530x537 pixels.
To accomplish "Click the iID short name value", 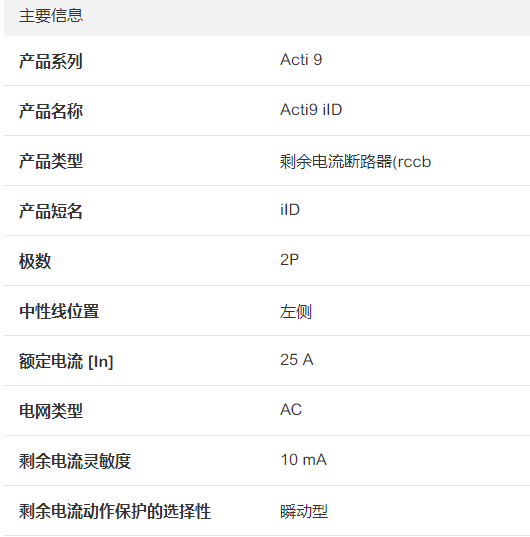I will click(x=290, y=210).
